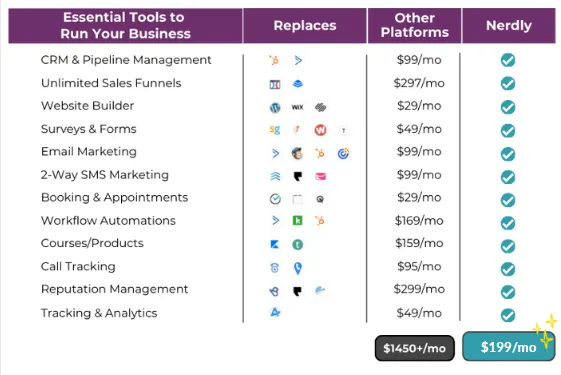Click the Squarespace icon in Website Builder row

point(320,107)
